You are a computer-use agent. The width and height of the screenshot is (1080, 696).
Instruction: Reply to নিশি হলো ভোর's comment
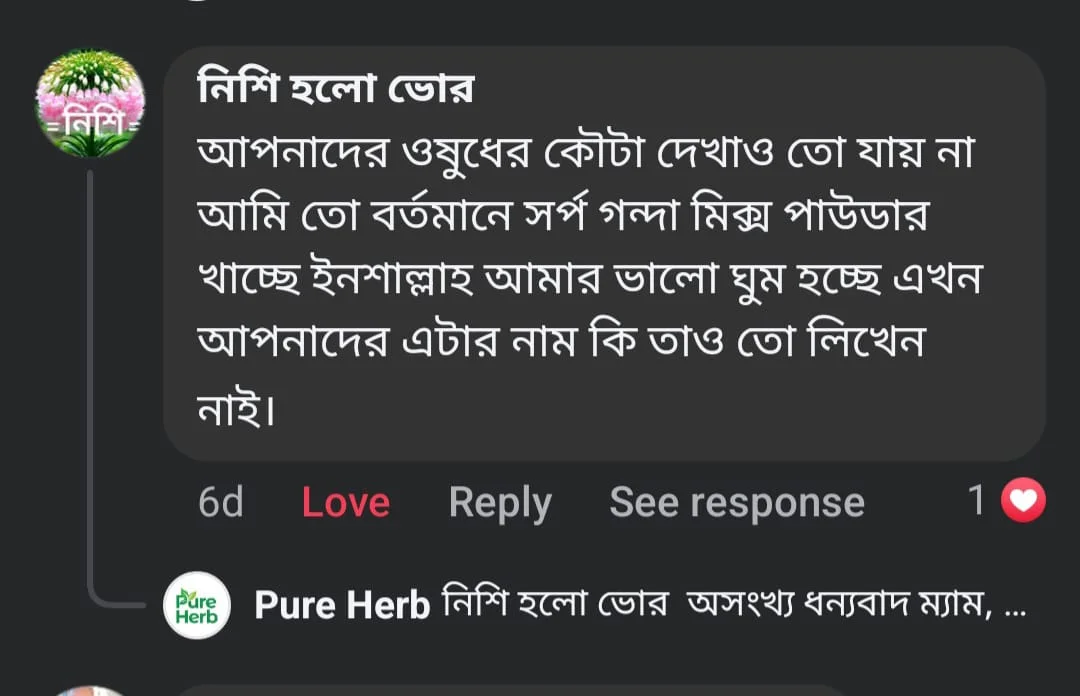[x=499, y=502]
